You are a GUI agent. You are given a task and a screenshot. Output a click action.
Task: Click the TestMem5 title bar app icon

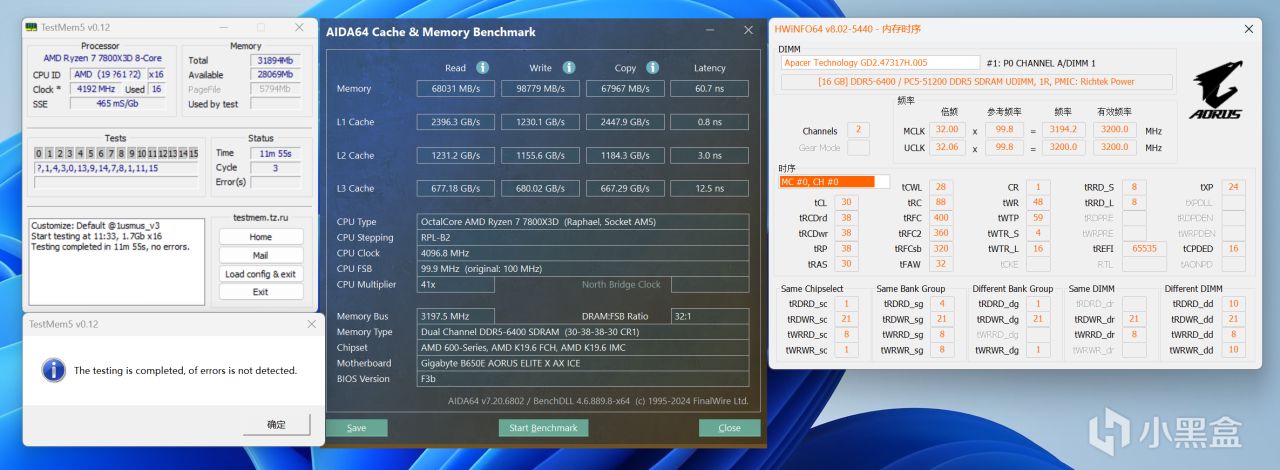coord(33,28)
